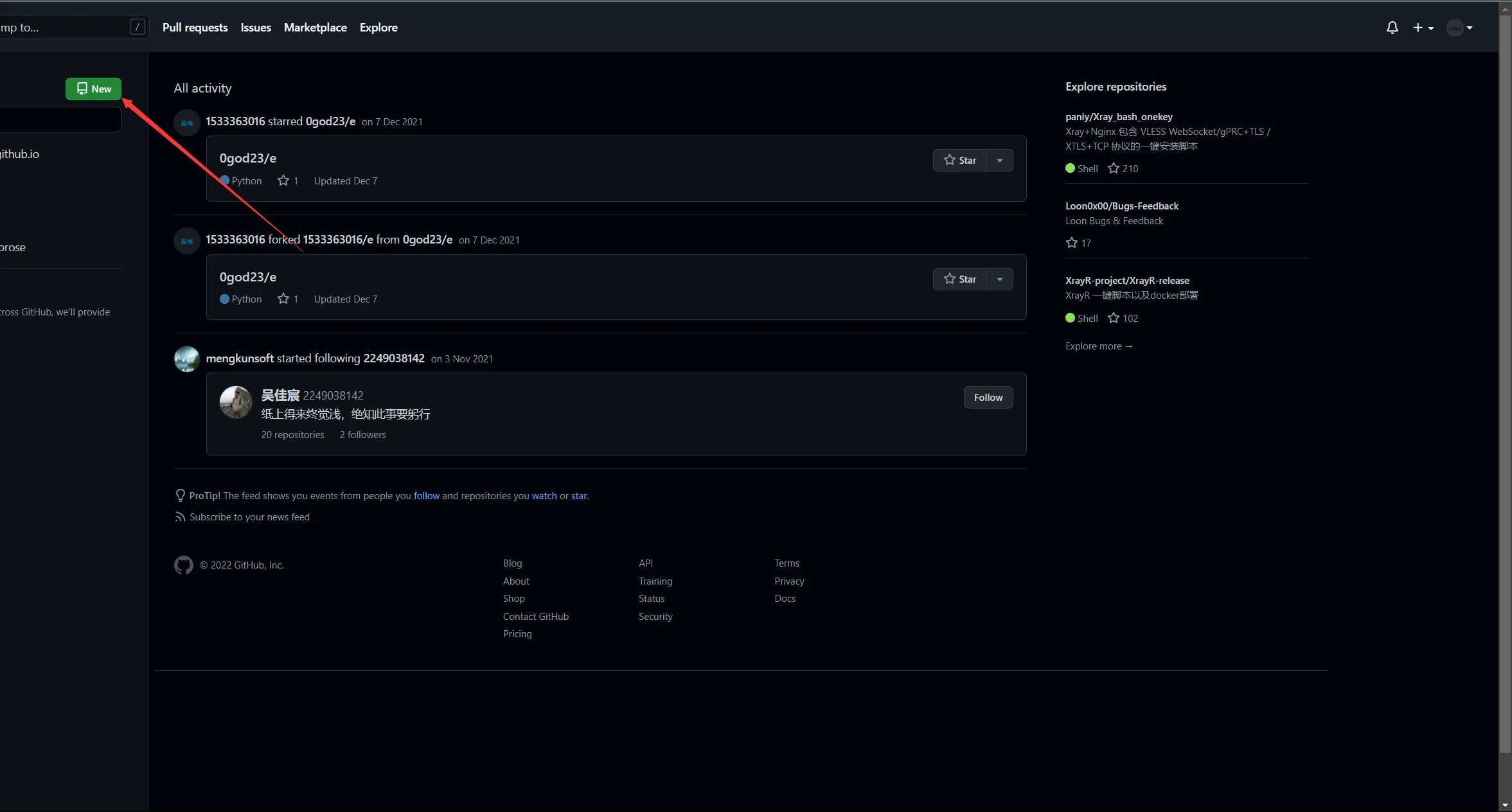Click the GitHub logo in footer

(184, 565)
